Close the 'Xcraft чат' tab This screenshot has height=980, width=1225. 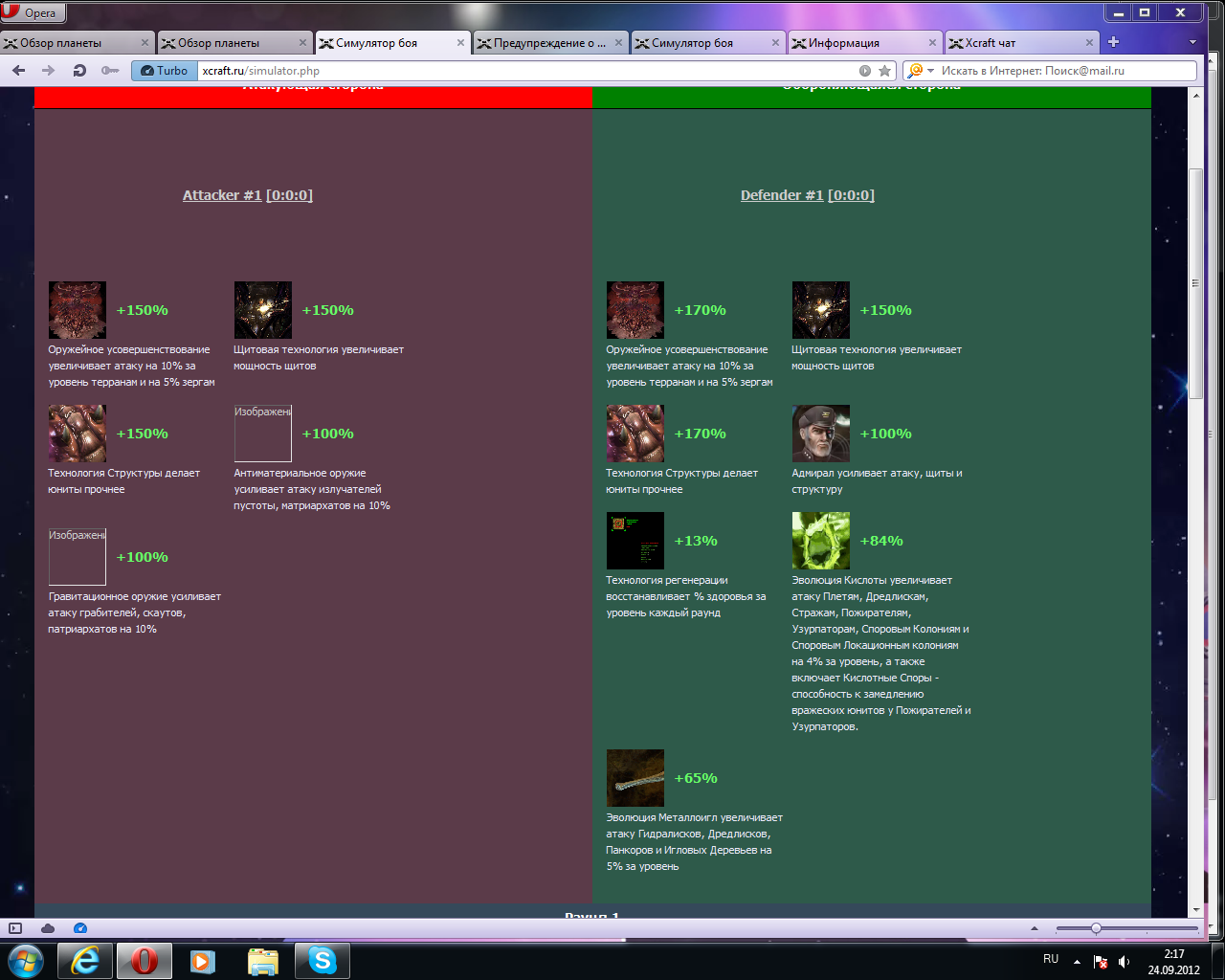tap(1090, 42)
